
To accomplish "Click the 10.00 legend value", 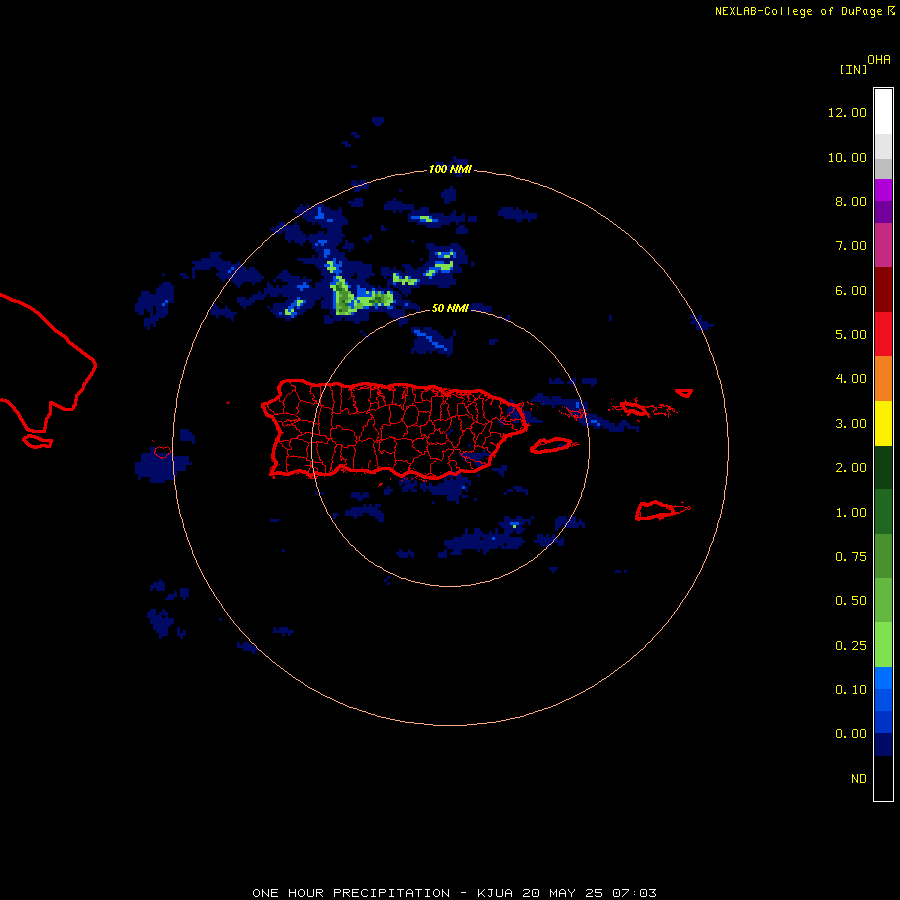I will (x=847, y=157).
